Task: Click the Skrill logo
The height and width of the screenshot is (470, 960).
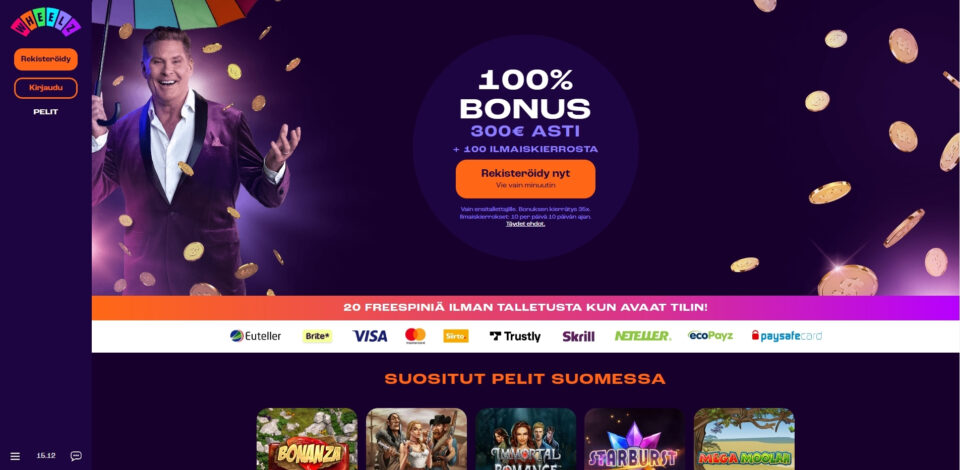Action: [x=579, y=336]
